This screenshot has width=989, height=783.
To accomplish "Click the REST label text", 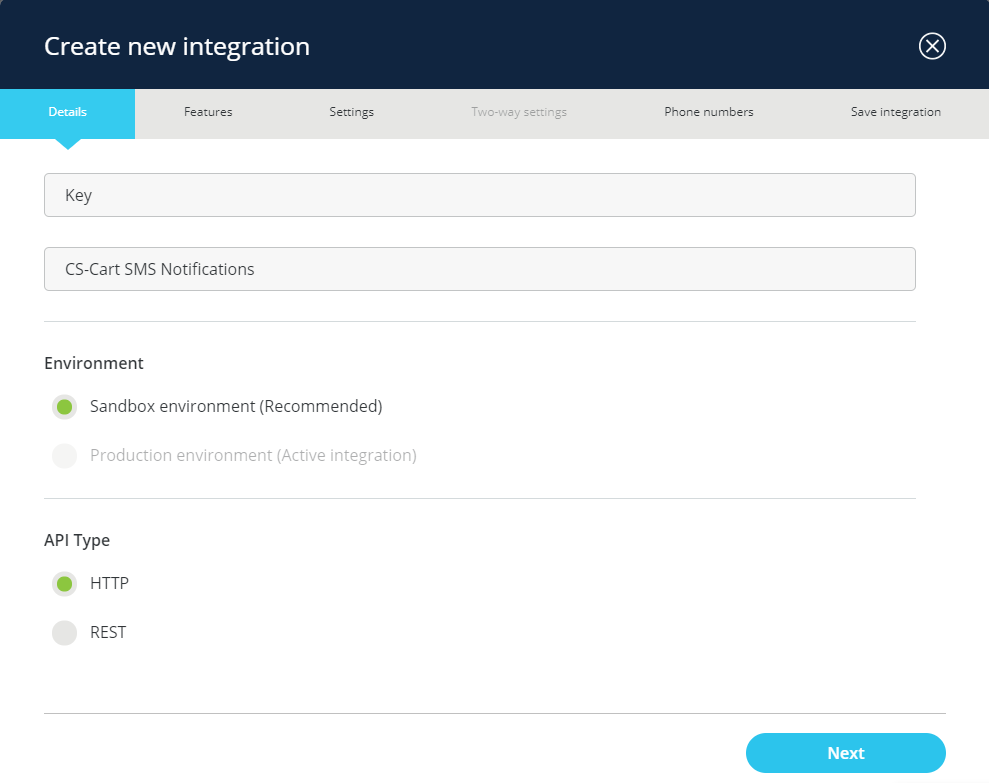I will (x=108, y=633).
